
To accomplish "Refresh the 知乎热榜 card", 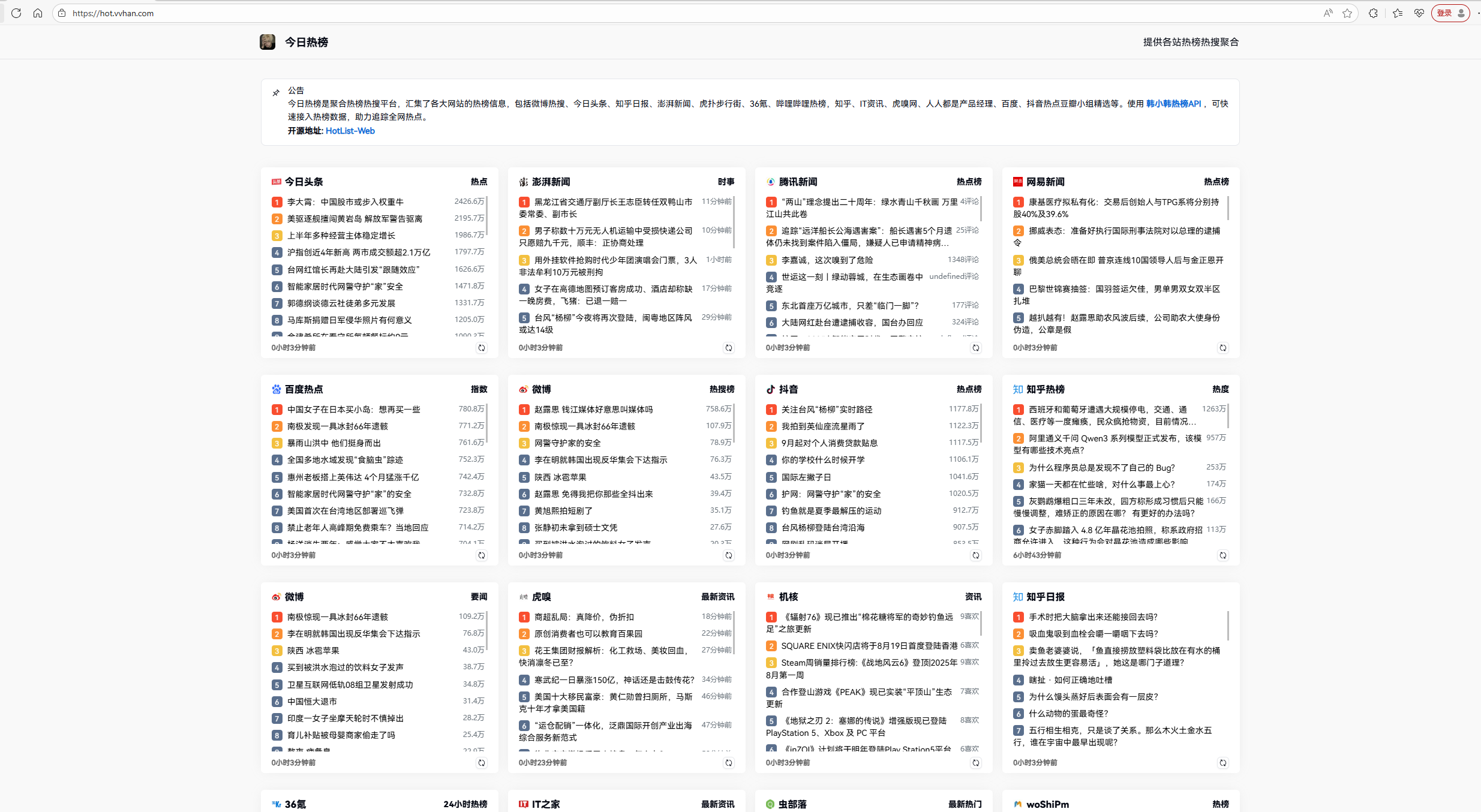I will pos(1224,555).
